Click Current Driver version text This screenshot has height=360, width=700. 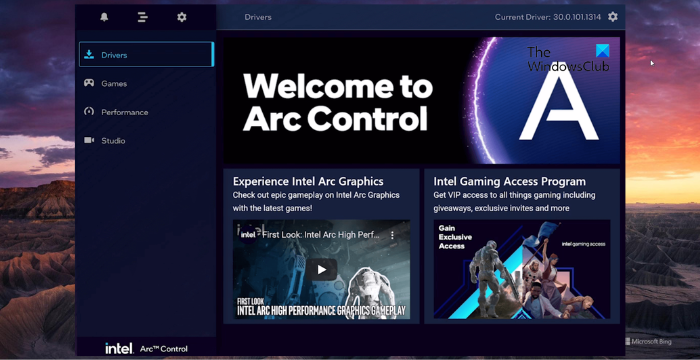(548, 17)
